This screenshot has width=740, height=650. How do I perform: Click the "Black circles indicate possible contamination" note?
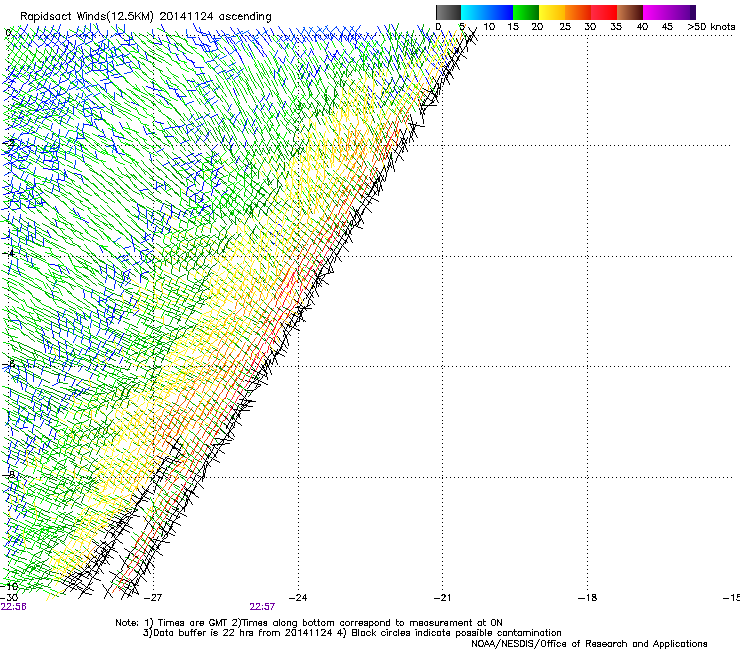coord(456,633)
